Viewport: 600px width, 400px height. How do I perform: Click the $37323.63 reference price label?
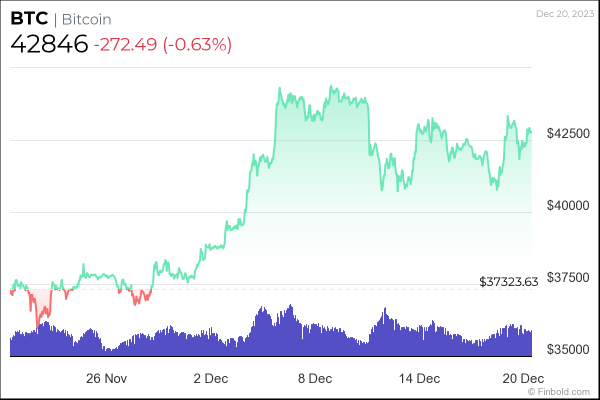pos(509,282)
